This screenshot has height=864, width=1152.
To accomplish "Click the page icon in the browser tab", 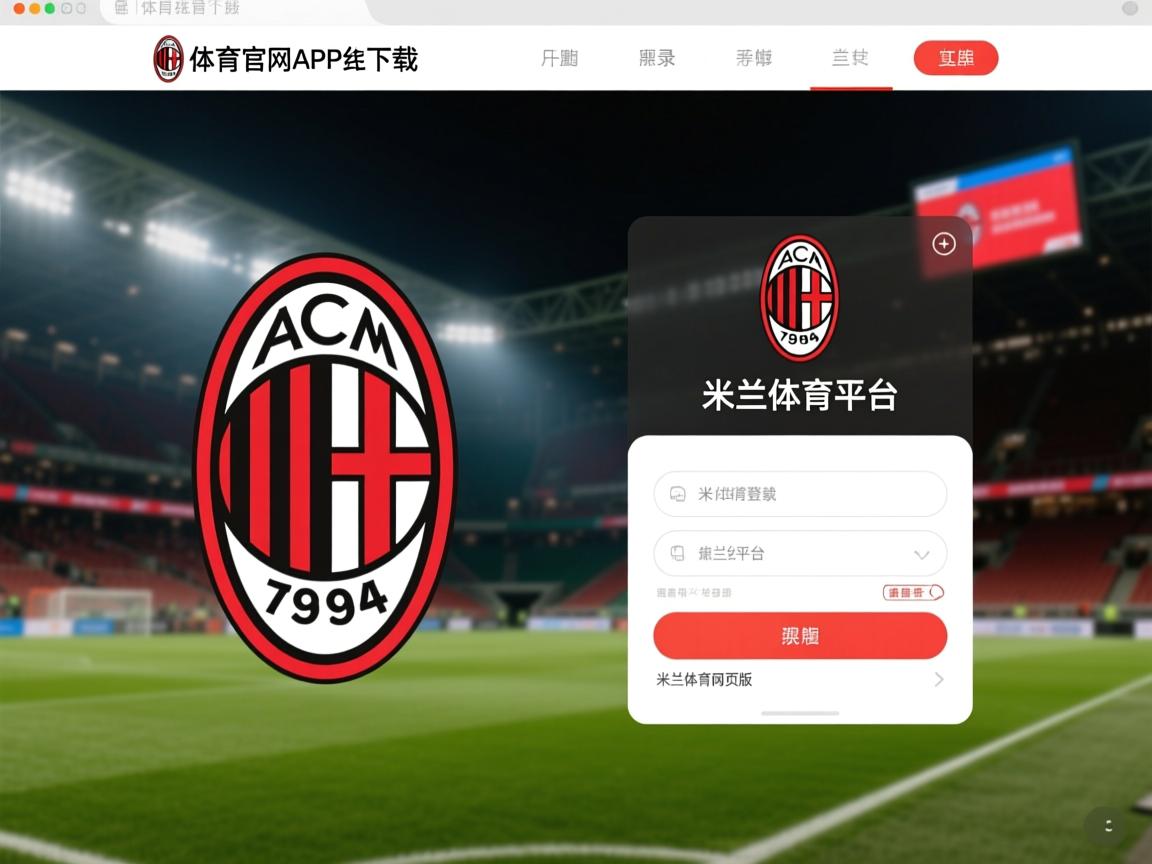I will (122, 8).
